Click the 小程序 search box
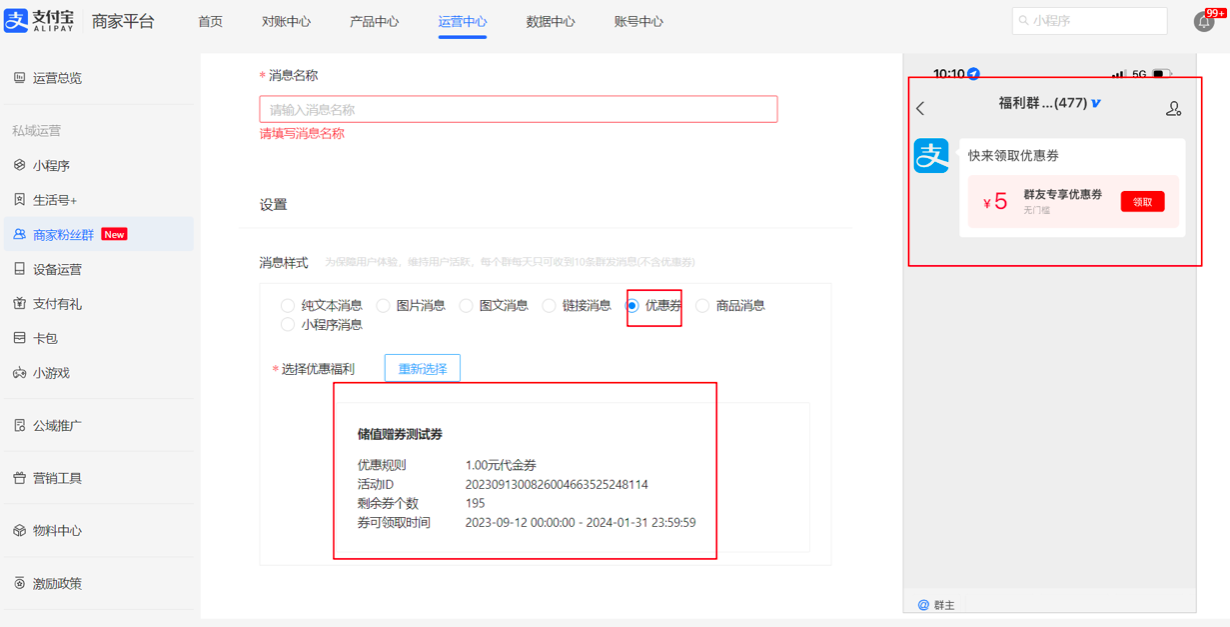The image size is (1230, 627). pos(1089,20)
